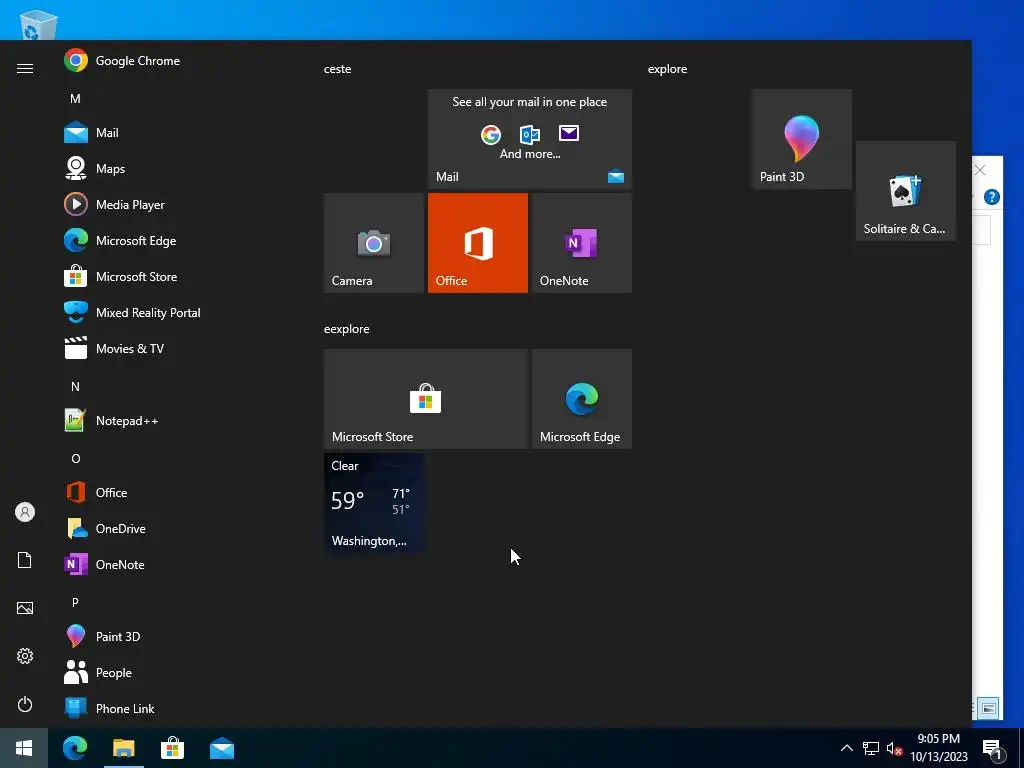Click the letter O group header
Image resolution: width=1024 pixels, height=768 pixels.
[x=75, y=458]
